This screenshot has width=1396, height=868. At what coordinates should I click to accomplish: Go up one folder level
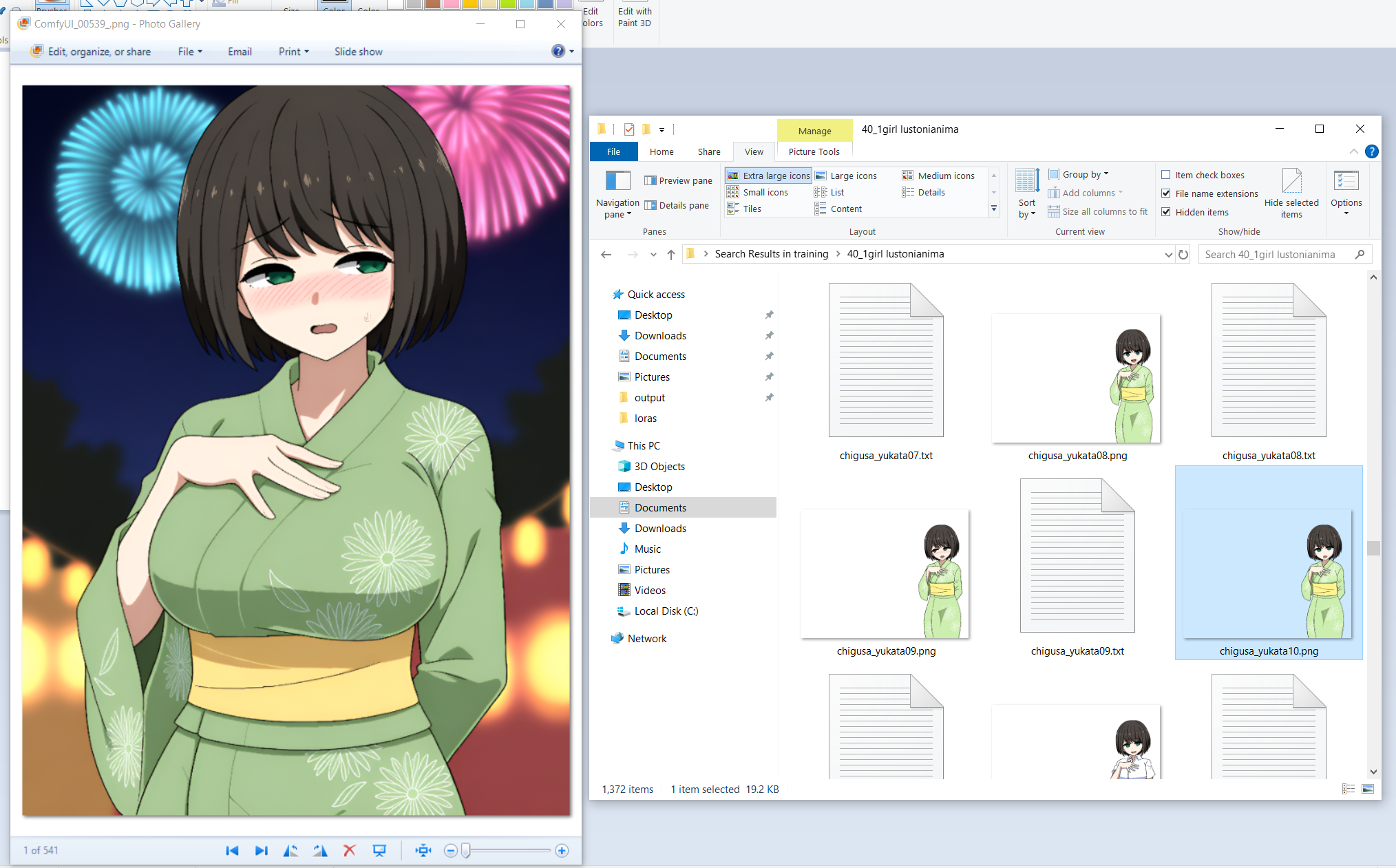coord(671,254)
